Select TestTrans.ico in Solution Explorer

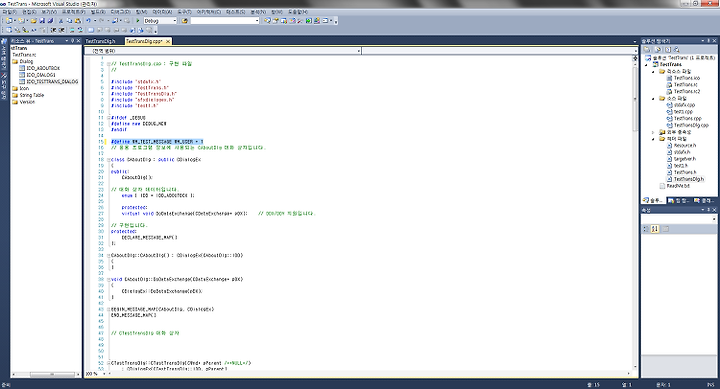coord(687,78)
